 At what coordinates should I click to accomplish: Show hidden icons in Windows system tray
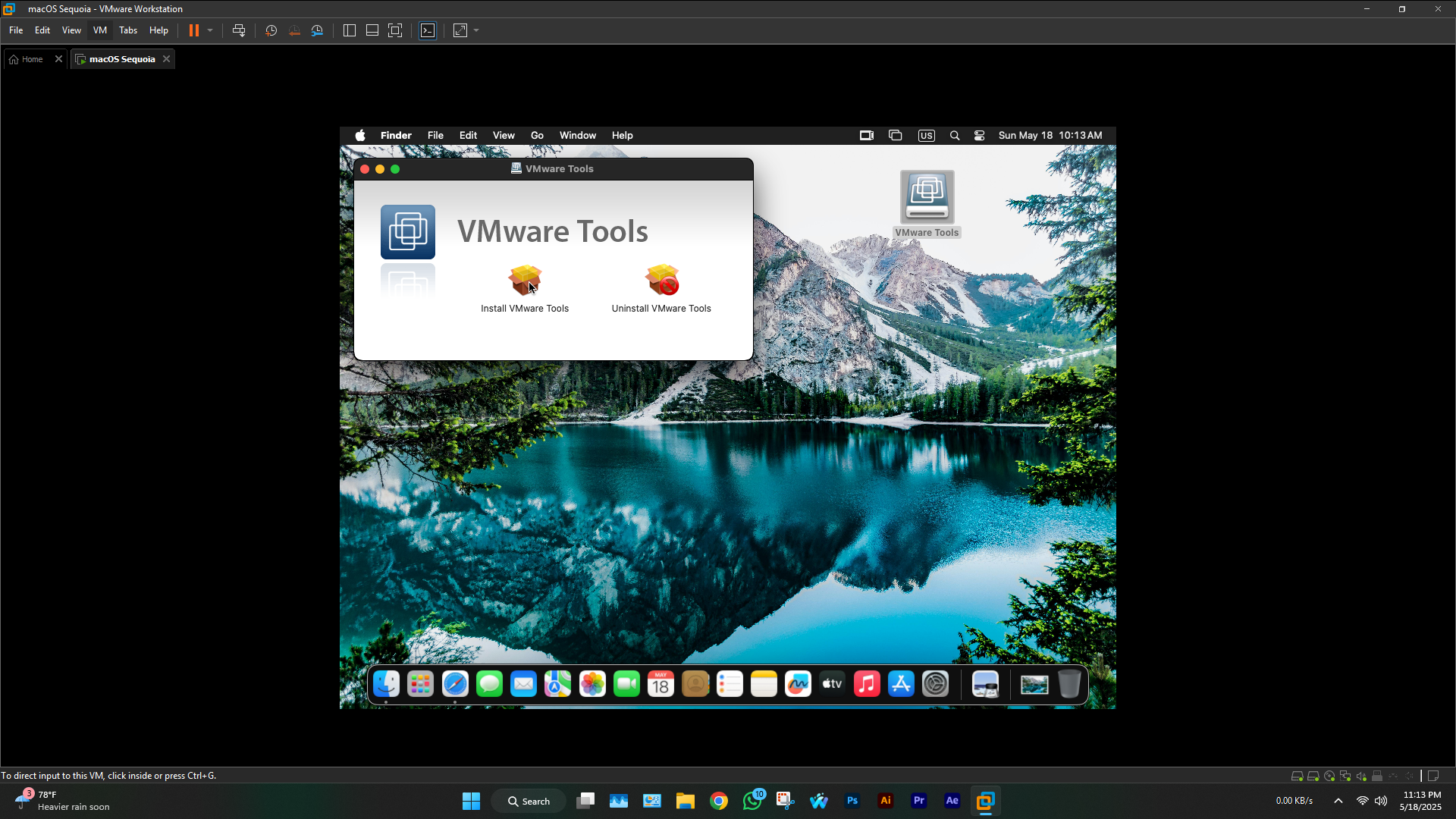click(x=1338, y=801)
